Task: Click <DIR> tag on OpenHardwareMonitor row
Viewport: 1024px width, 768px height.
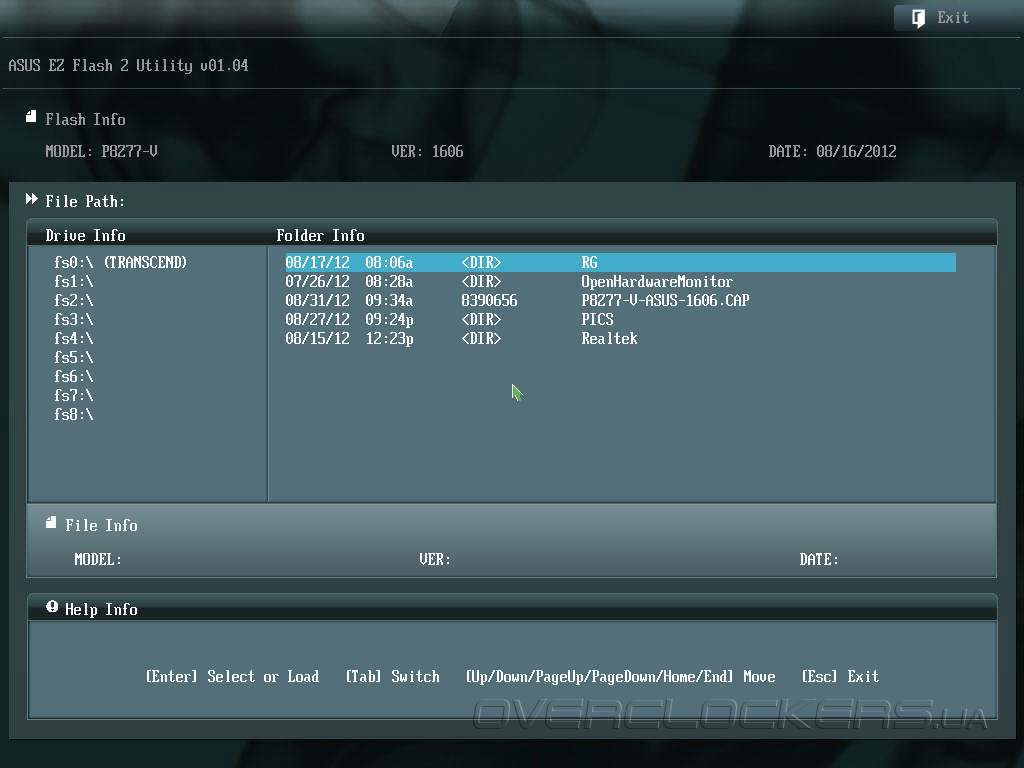Action: (481, 281)
